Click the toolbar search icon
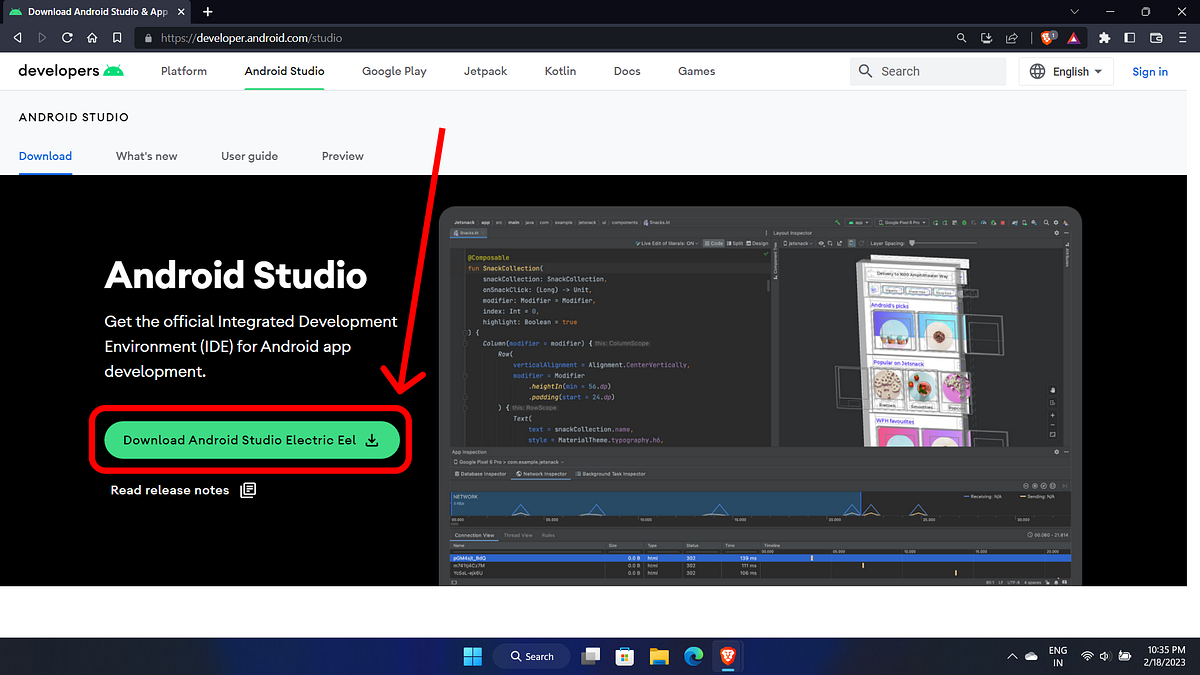This screenshot has width=1200, height=675. point(961,37)
